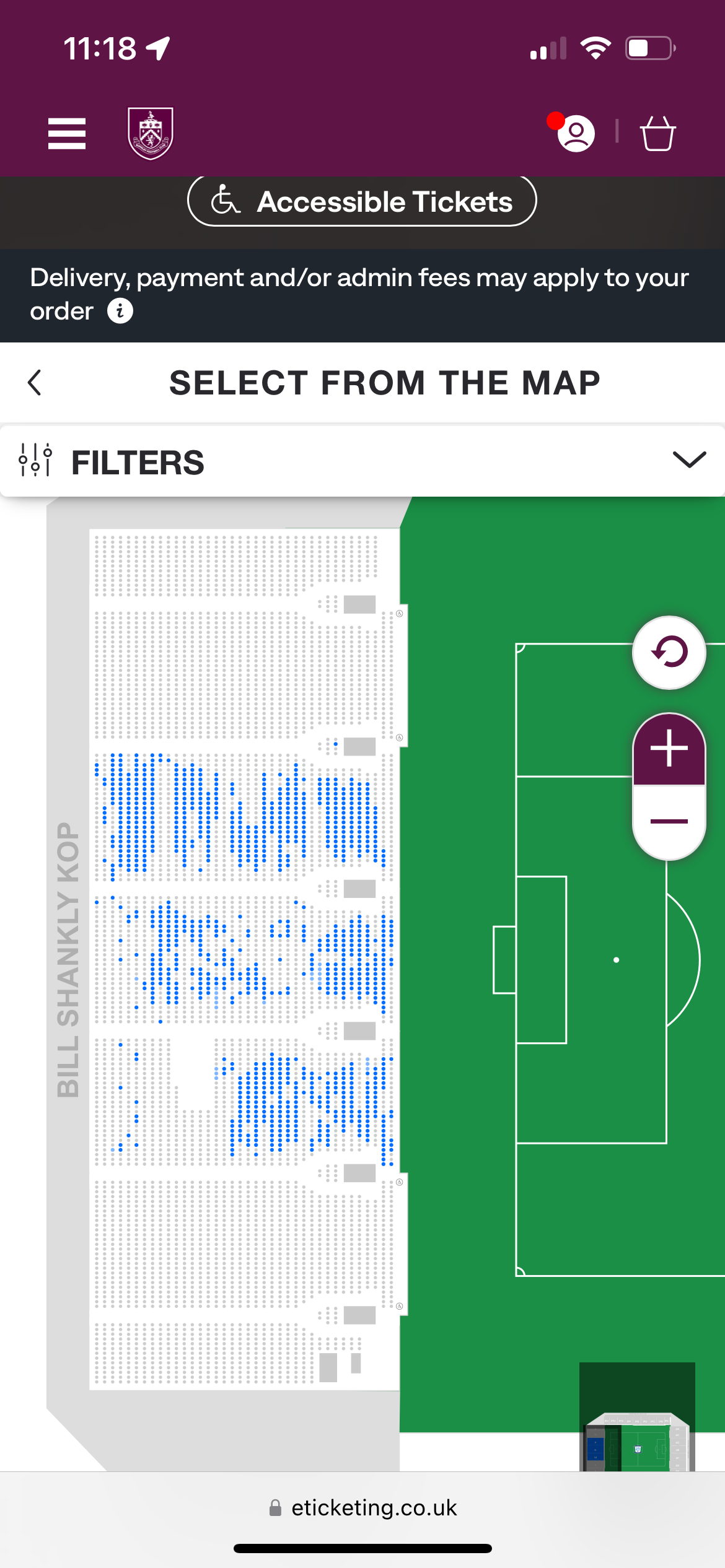Open the filters sliders icon
Screen dimensions: 725x1568
[35, 460]
